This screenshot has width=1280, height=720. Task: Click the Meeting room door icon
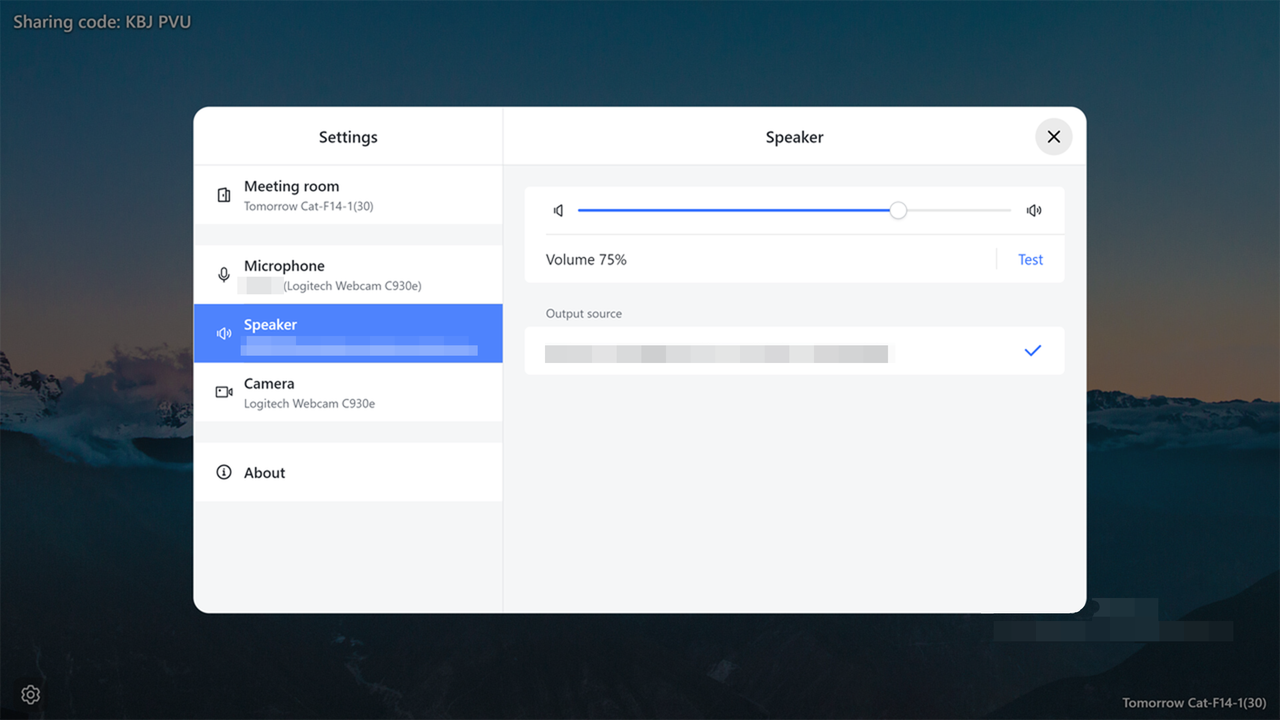(224, 195)
